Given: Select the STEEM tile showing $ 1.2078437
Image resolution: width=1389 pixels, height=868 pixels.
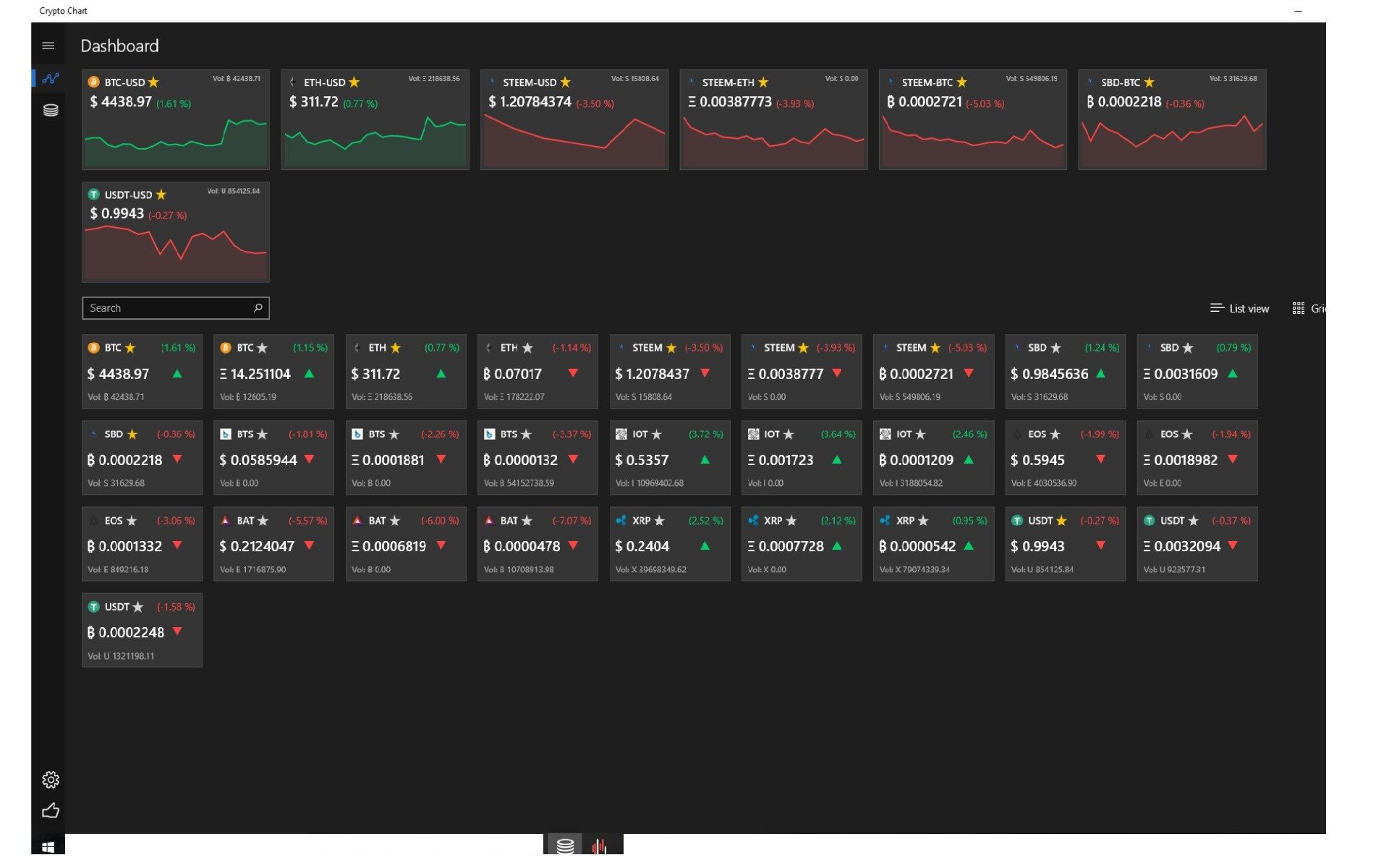Looking at the screenshot, I should tap(670, 371).
